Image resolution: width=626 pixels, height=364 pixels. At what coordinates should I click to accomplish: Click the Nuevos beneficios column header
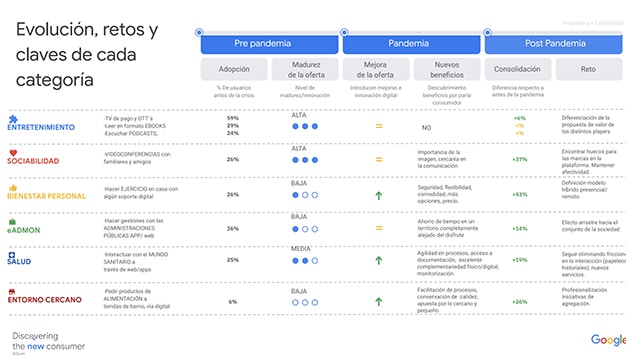point(447,69)
